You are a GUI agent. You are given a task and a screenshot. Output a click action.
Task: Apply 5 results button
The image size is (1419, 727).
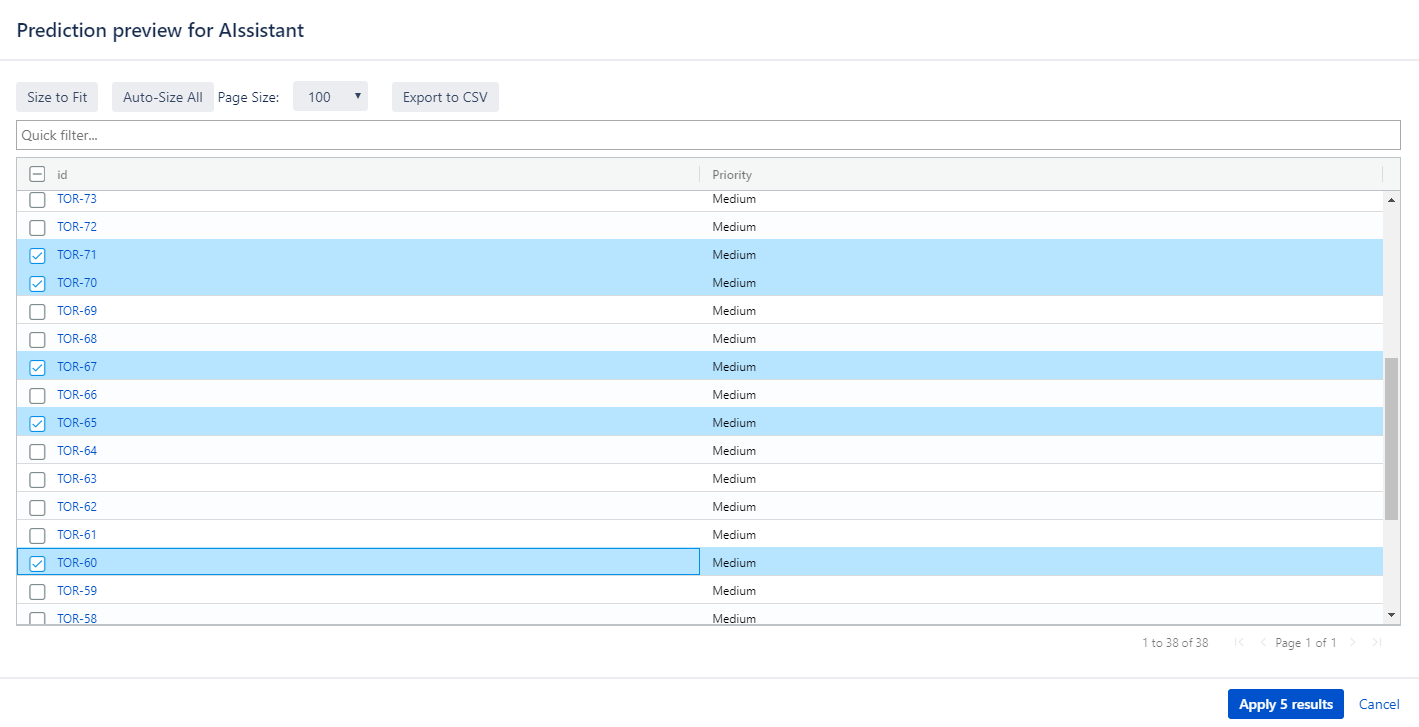[x=1285, y=704]
